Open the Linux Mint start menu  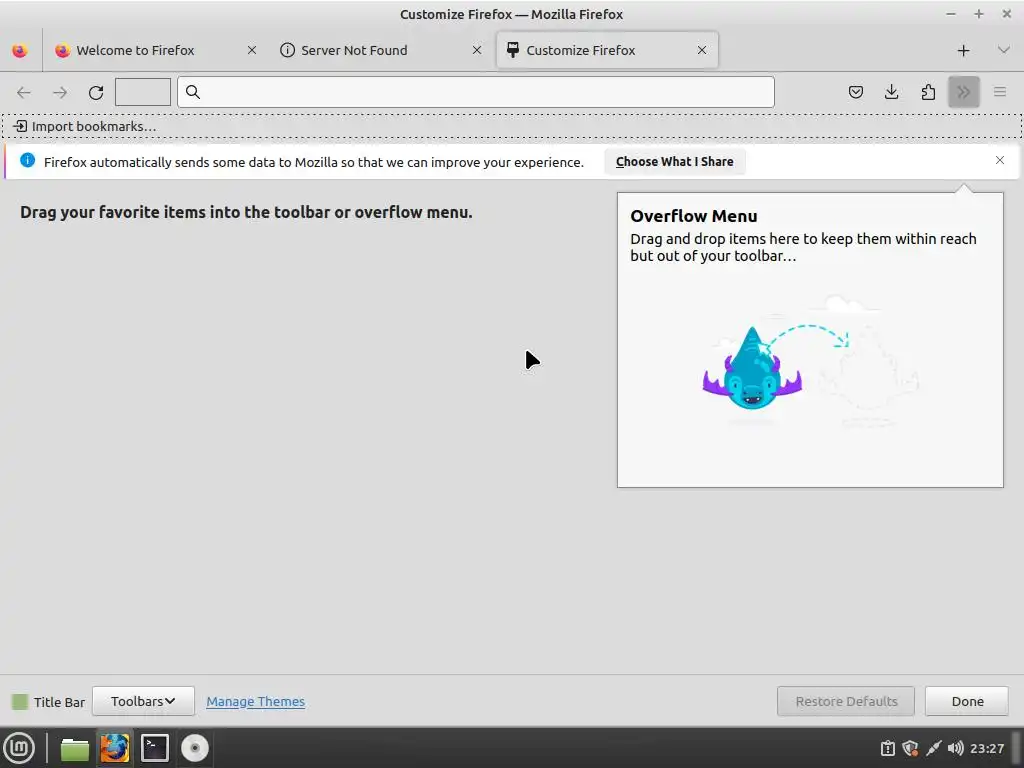tap(19, 748)
